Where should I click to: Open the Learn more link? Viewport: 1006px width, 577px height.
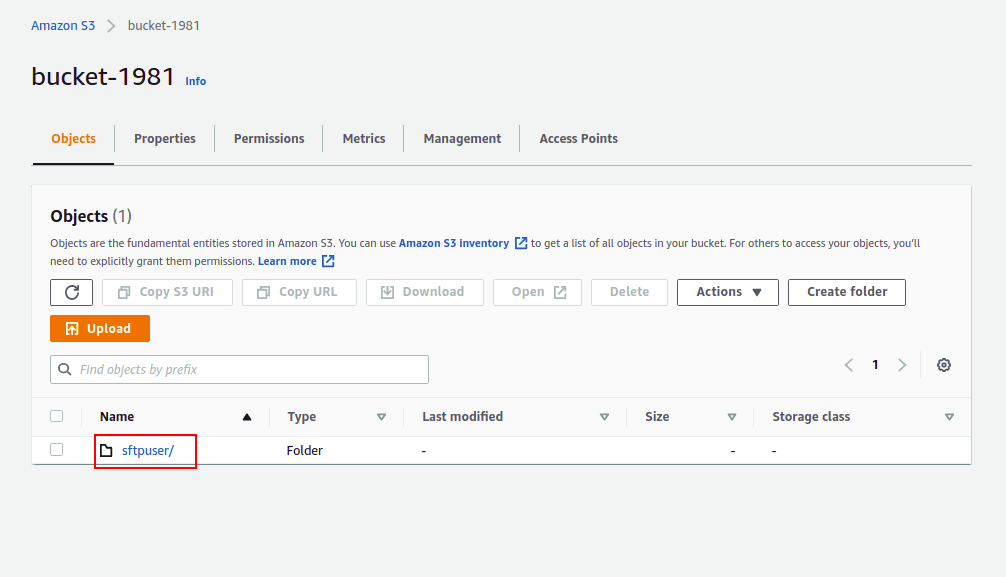(x=287, y=261)
